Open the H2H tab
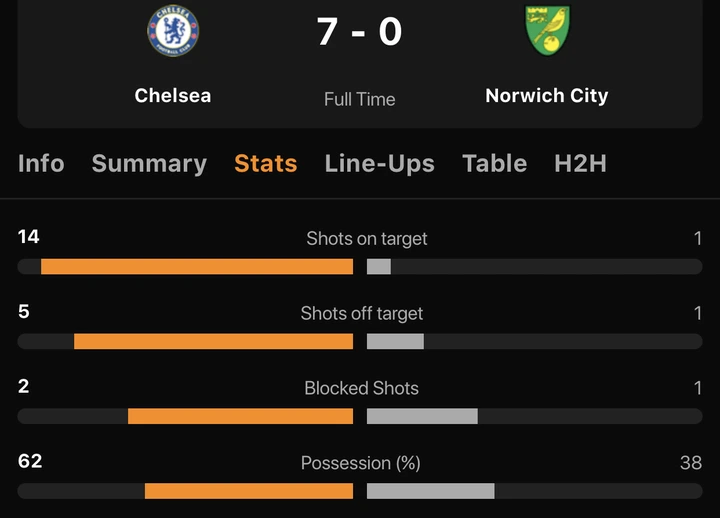Screen dimensions: 720x518 580,163
